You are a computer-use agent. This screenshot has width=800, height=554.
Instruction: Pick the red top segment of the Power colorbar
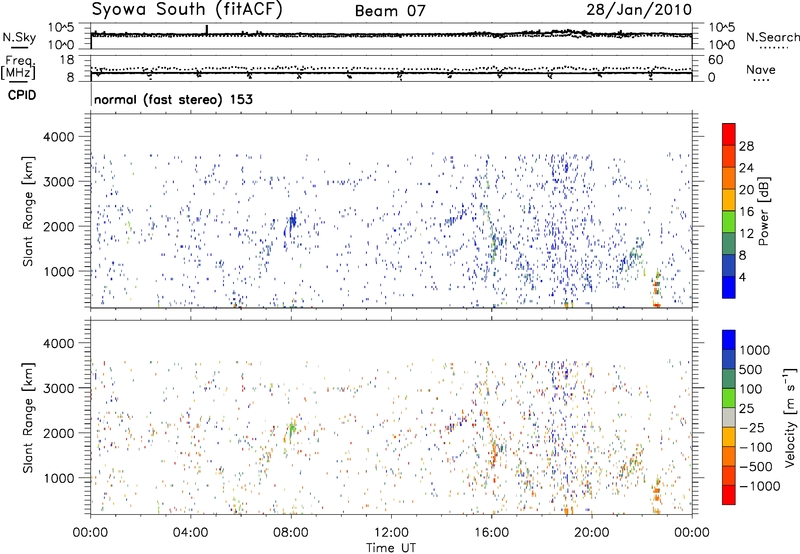point(729,135)
